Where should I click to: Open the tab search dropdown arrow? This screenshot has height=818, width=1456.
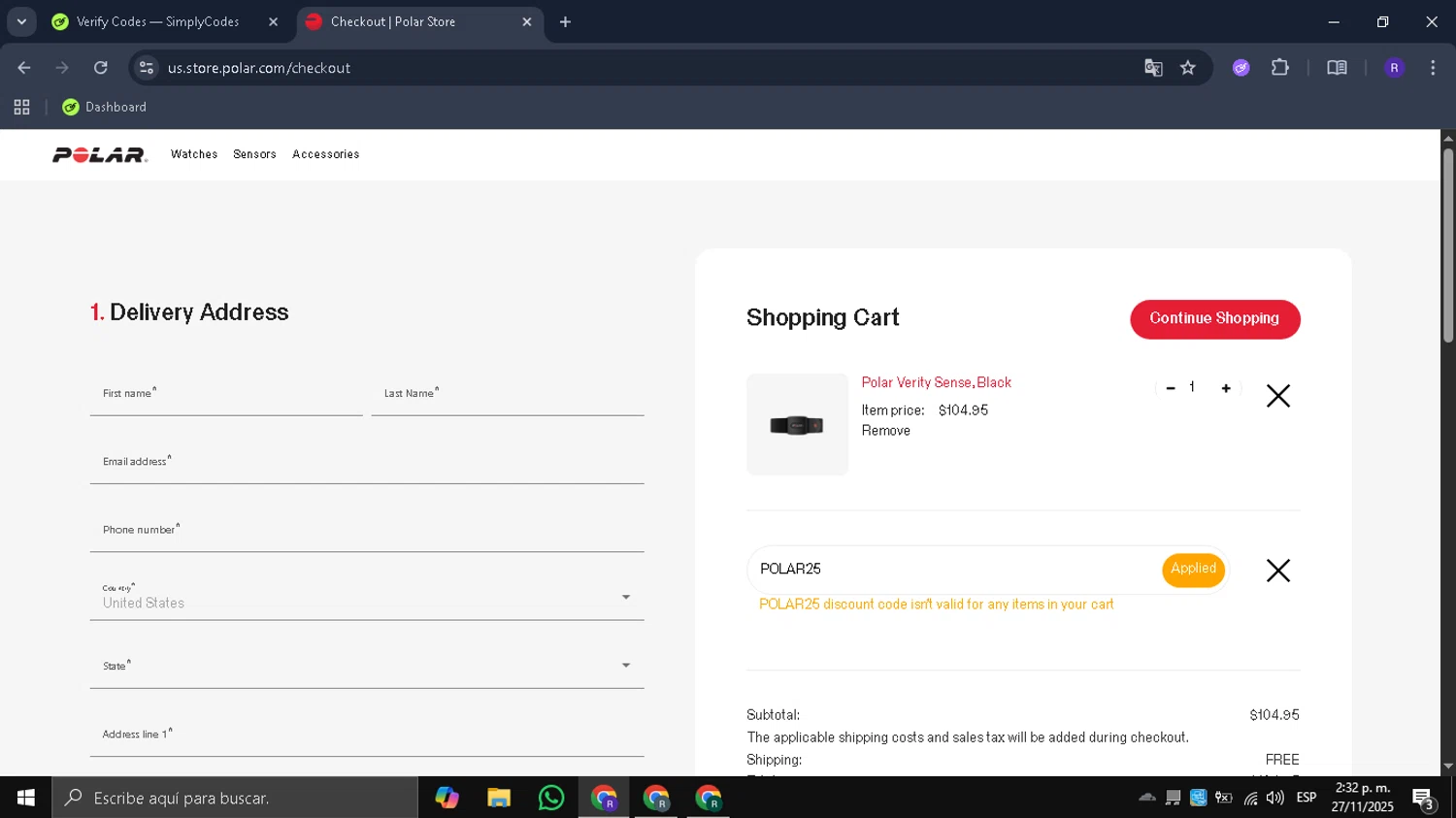[x=21, y=21]
